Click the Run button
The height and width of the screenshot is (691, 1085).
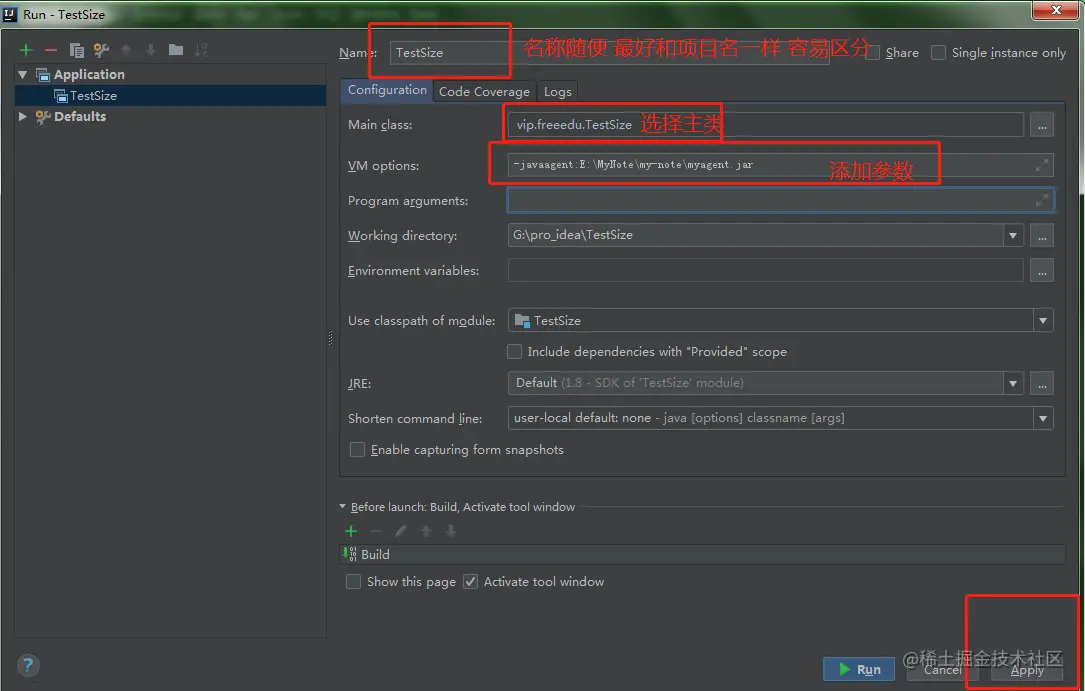[859, 669]
